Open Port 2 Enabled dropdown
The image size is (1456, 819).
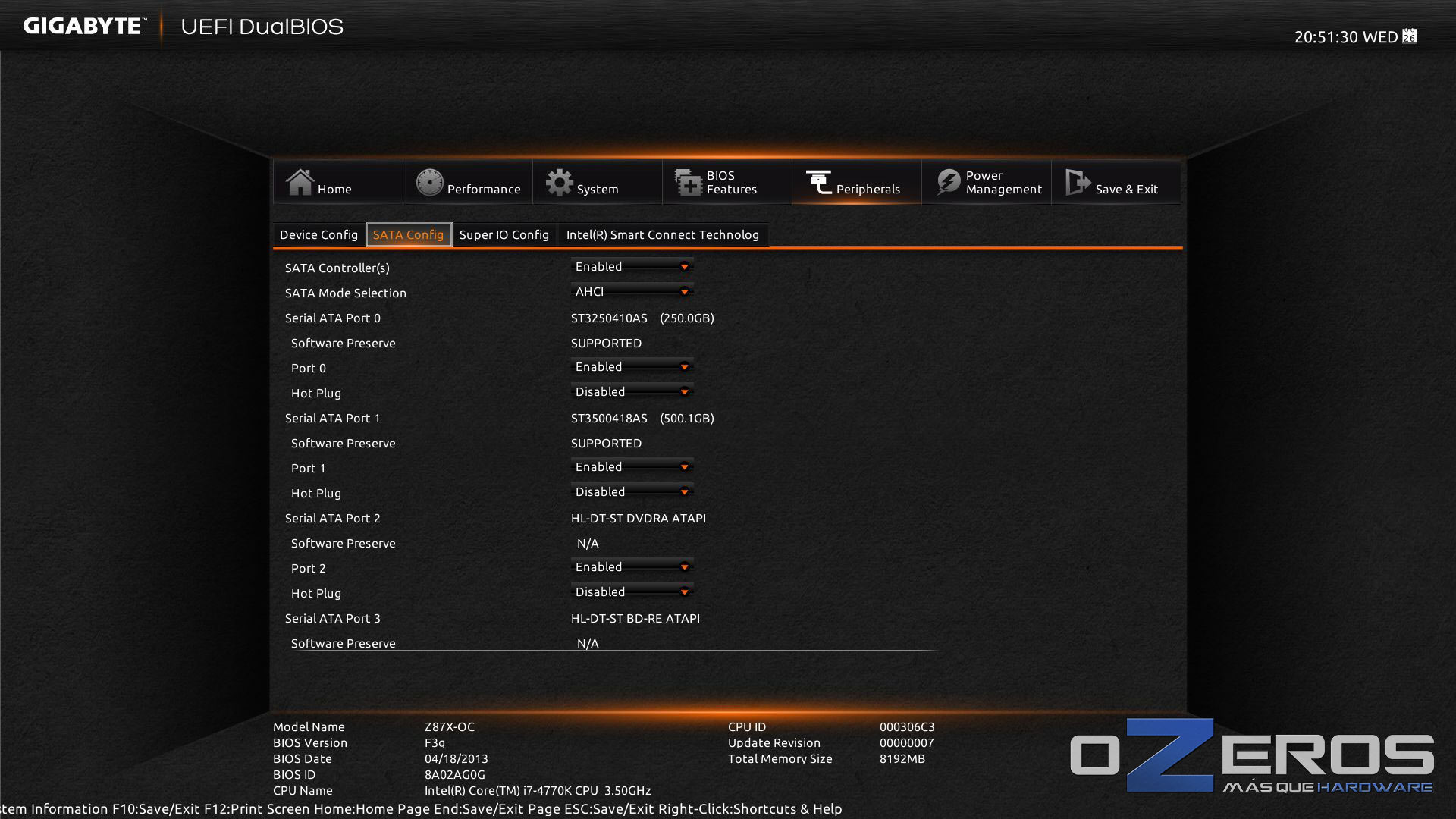(x=632, y=566)
